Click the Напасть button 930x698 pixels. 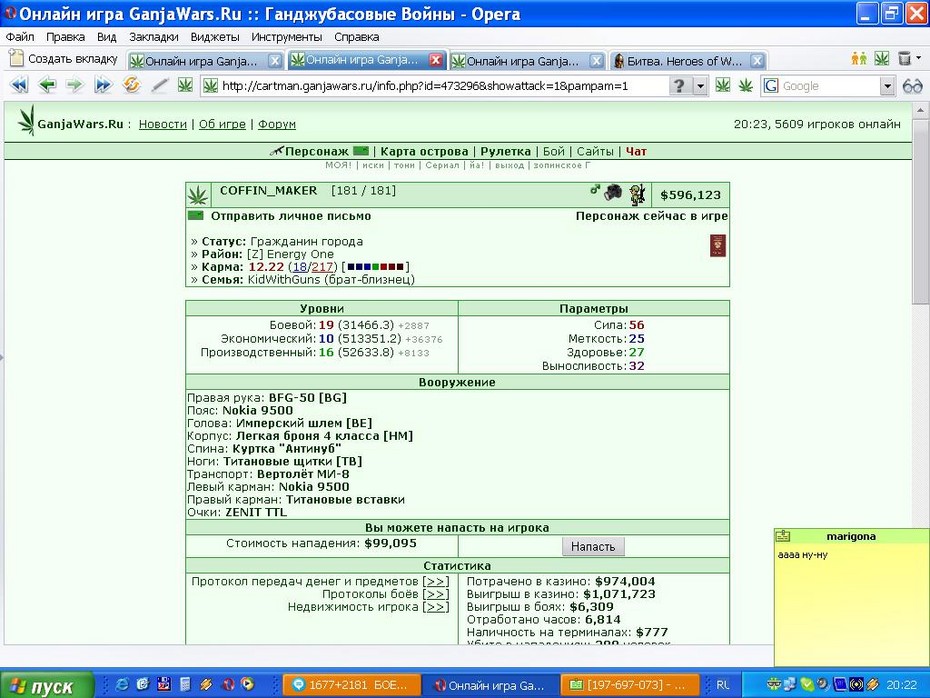[x=593, y=546]
